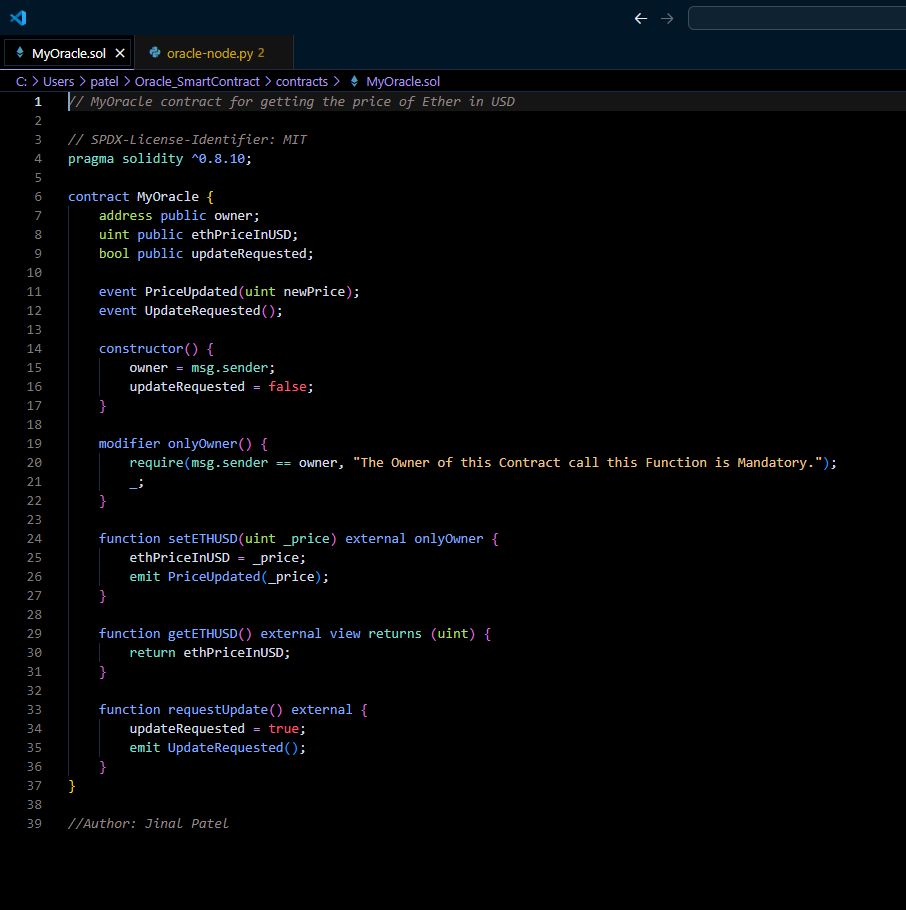This screenshot has width=906, height=910.
Task: Click "ethPriceInUSD" in the line 8 declaration
Action: pos(241,235)
